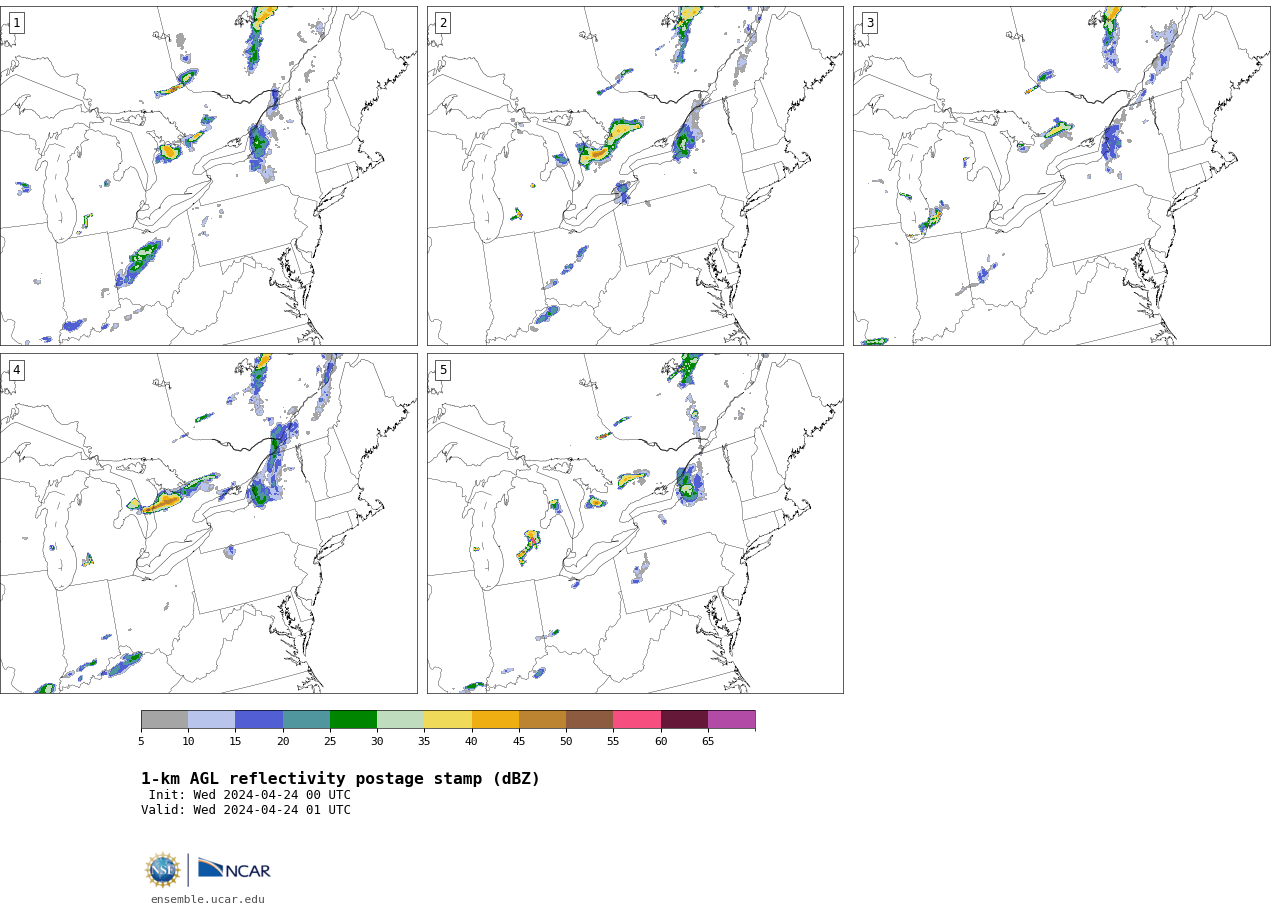The image size is (1280, 910).
Task: Click the colorbar tick label '5'
Action: (x=141, y=741)
